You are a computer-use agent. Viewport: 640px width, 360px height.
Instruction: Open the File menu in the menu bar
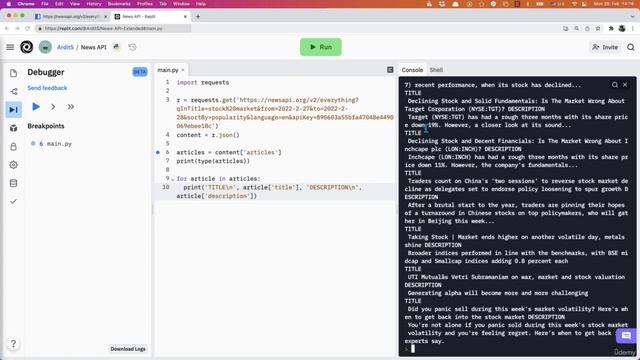(45, 4)
